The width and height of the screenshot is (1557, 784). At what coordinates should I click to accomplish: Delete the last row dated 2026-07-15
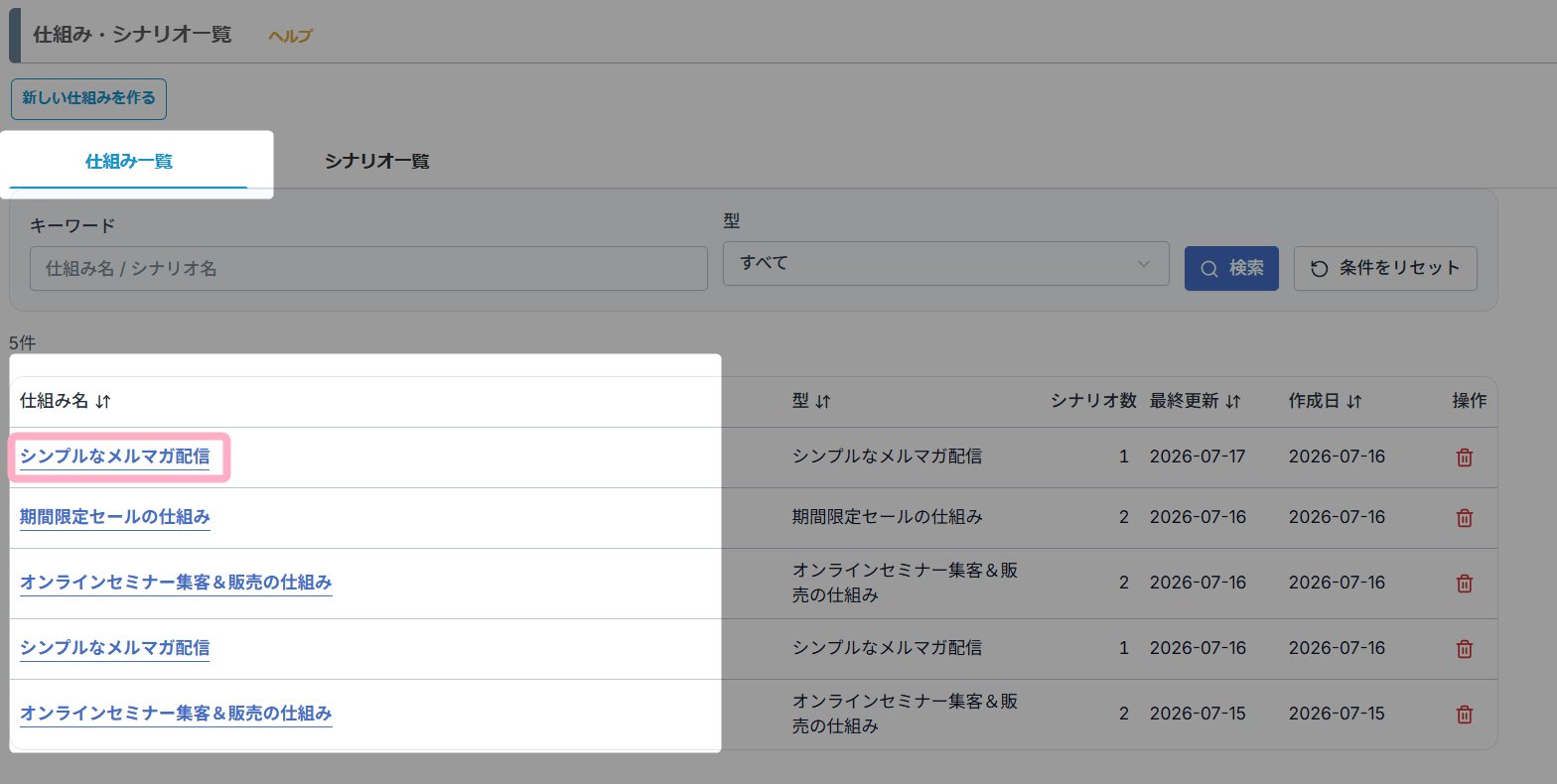pos(1464,715)
